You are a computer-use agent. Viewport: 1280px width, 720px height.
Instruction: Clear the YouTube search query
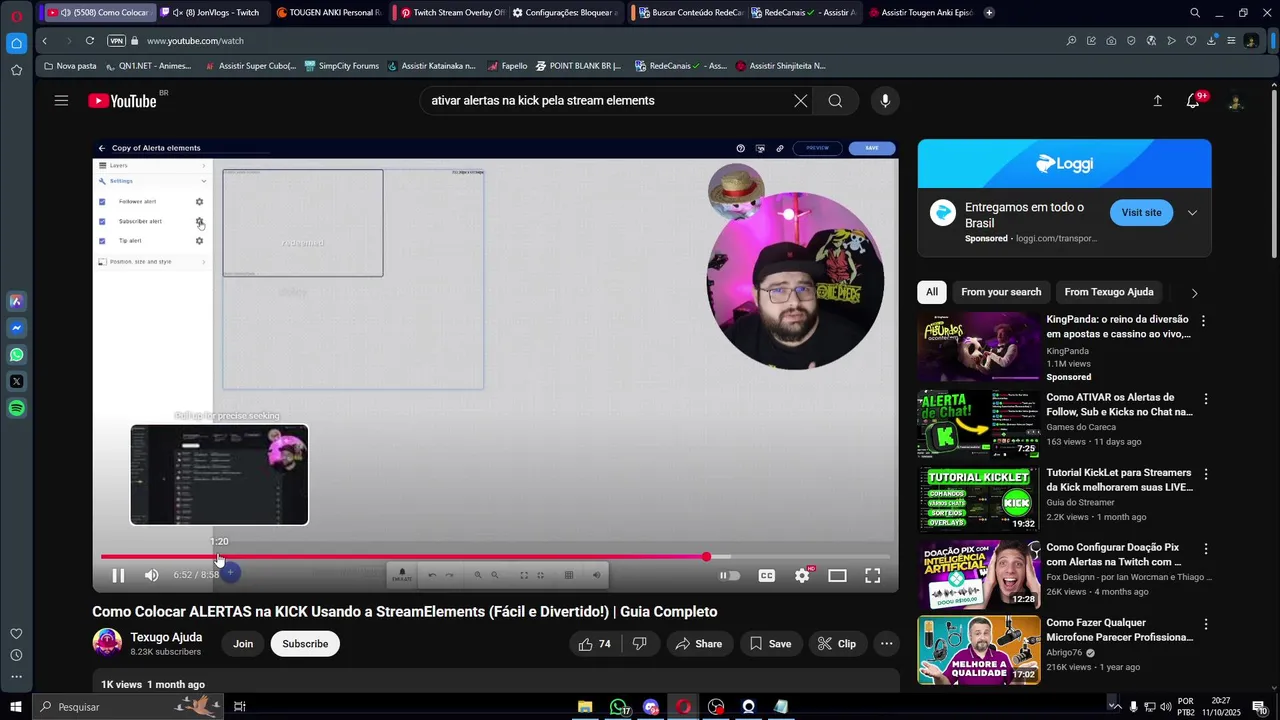800,100
